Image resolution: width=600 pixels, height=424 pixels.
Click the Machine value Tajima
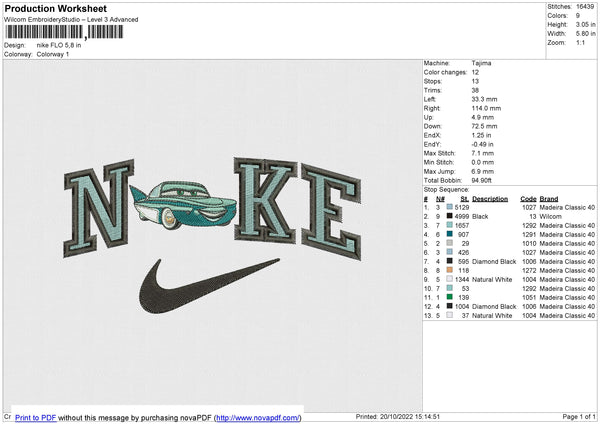click(x=481, y=63)
